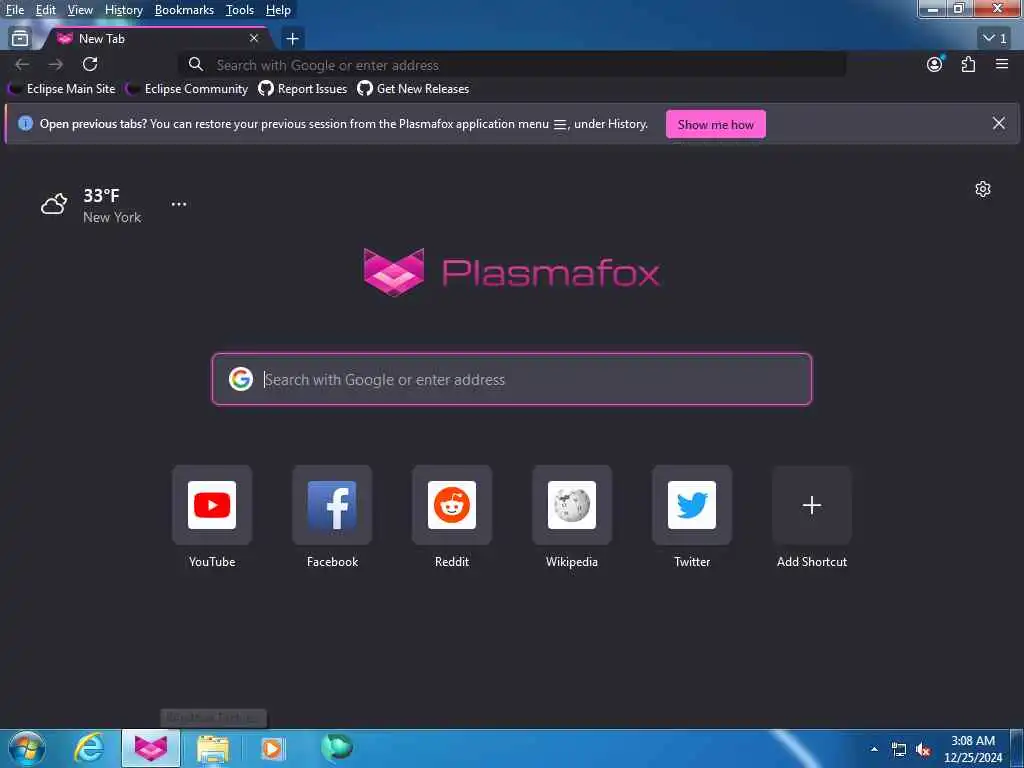The width and height of the screenshot is (1024, 768).
Task: Open the Bookmarks menu
Action: pos(184,10)
